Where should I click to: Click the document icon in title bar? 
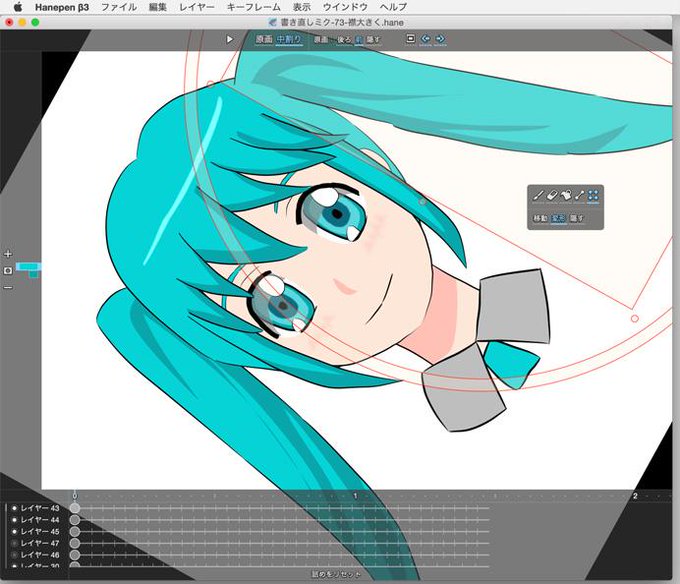272,22
